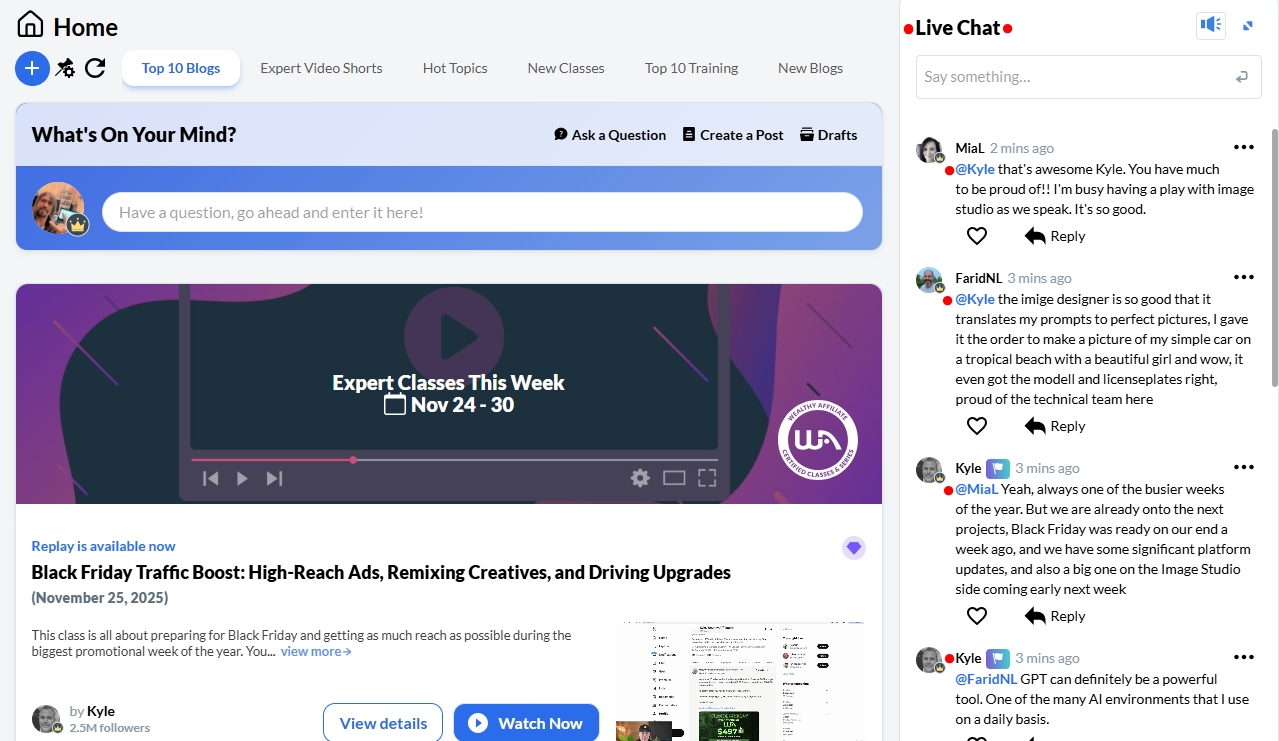Open the Replay is available now link
1279x741 pixels.
[103, 546]
